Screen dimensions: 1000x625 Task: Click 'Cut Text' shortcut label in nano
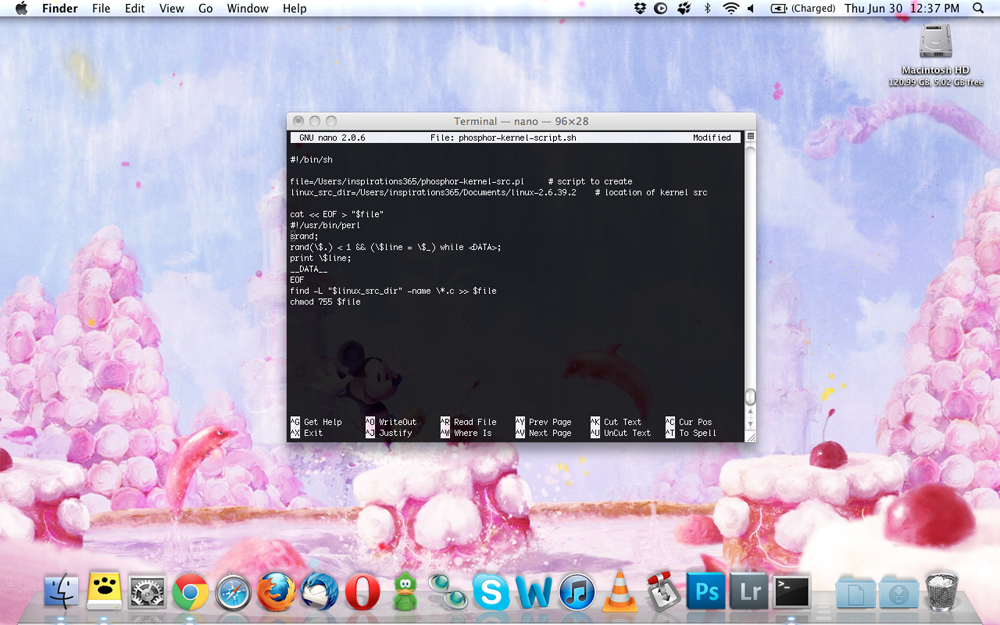point(622,422)
